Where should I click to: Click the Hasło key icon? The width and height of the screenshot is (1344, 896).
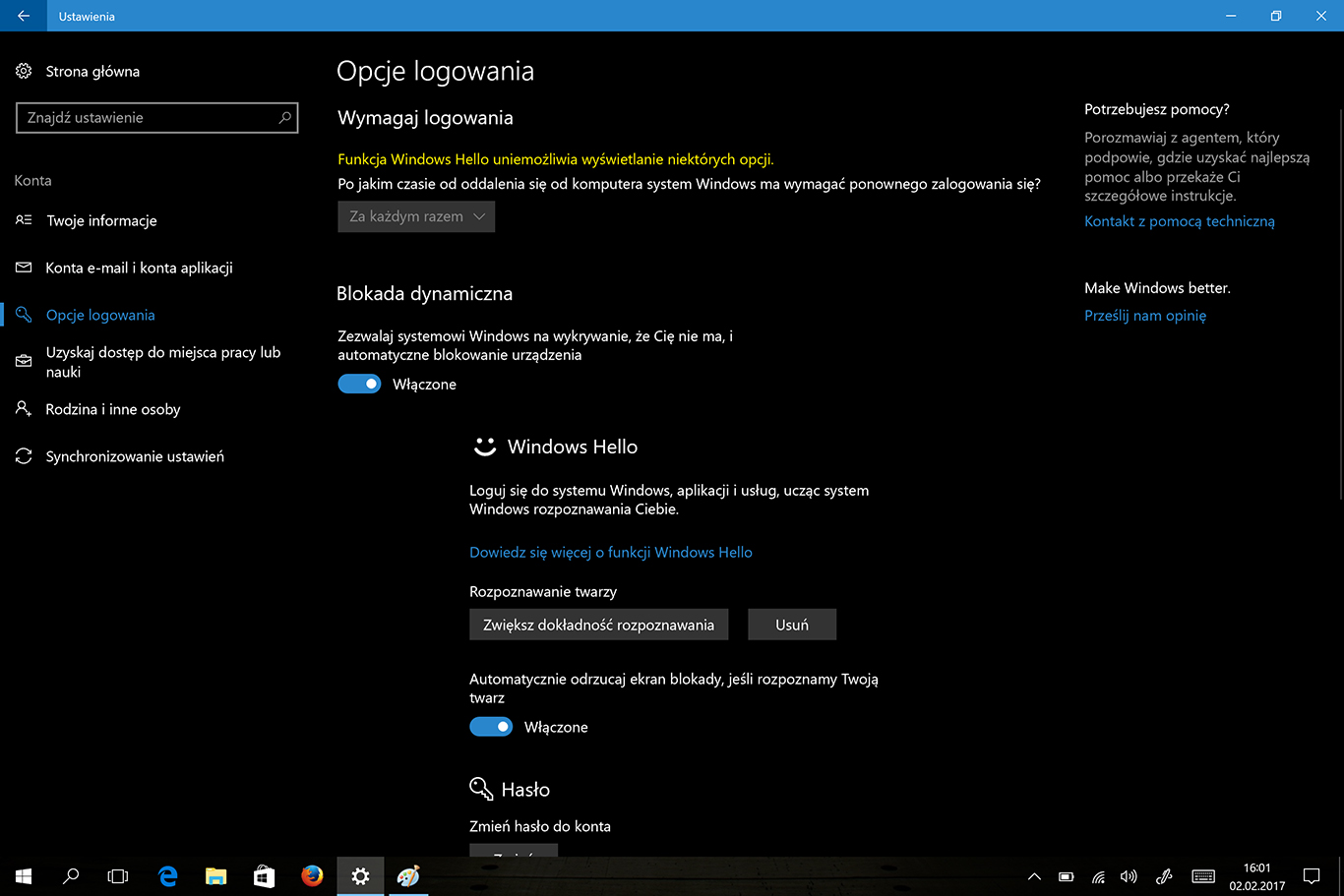[x=480, y=789]
